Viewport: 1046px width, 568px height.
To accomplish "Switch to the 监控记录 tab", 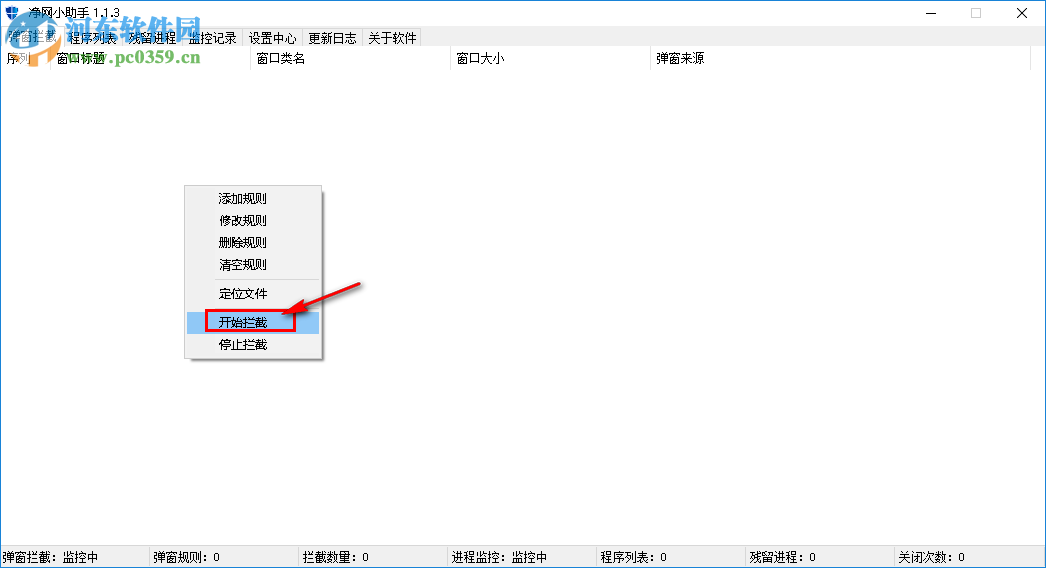I will [x=213, y=38].
